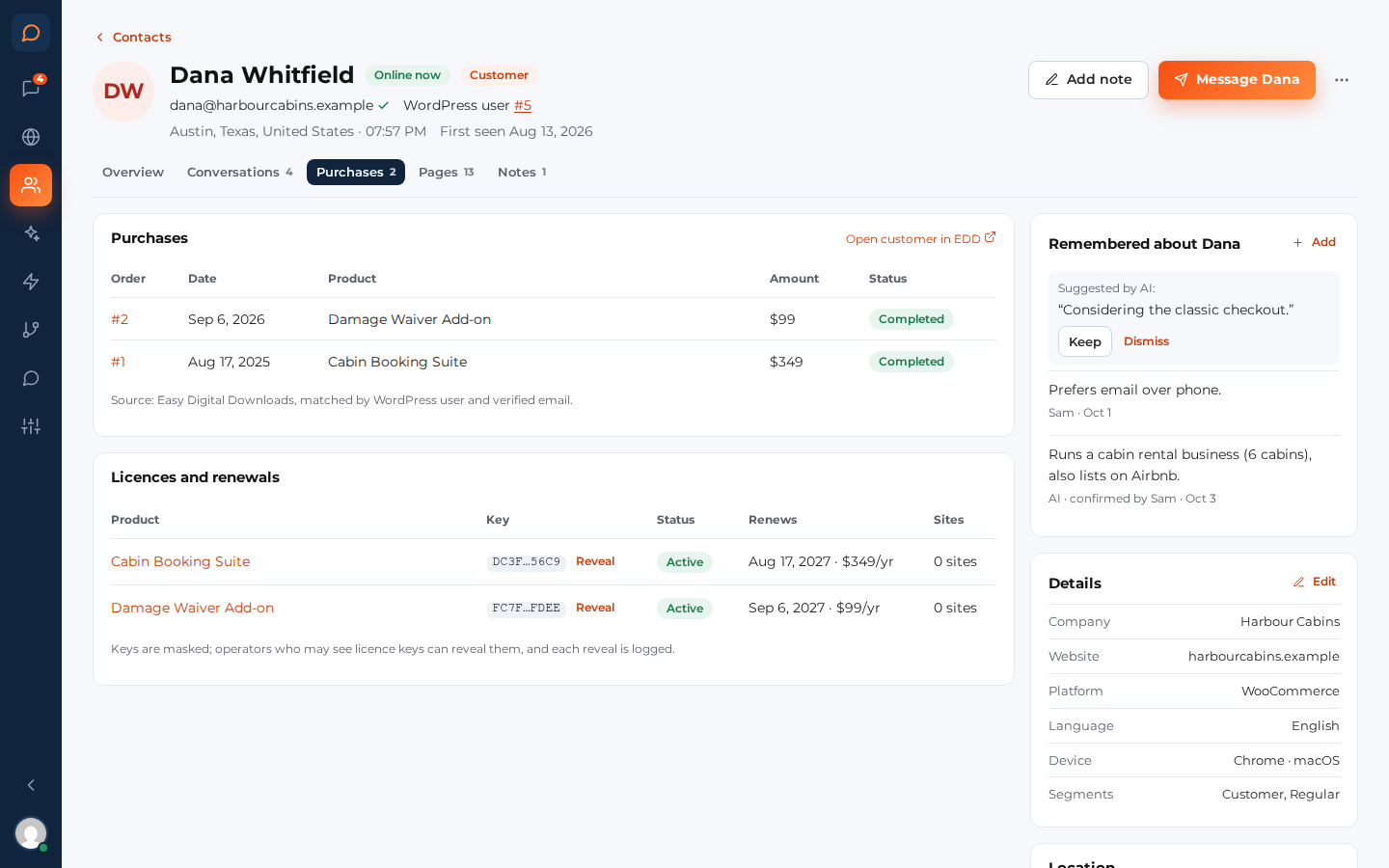Collapse the sidebar with the chevron arrow

coord(31,785)
